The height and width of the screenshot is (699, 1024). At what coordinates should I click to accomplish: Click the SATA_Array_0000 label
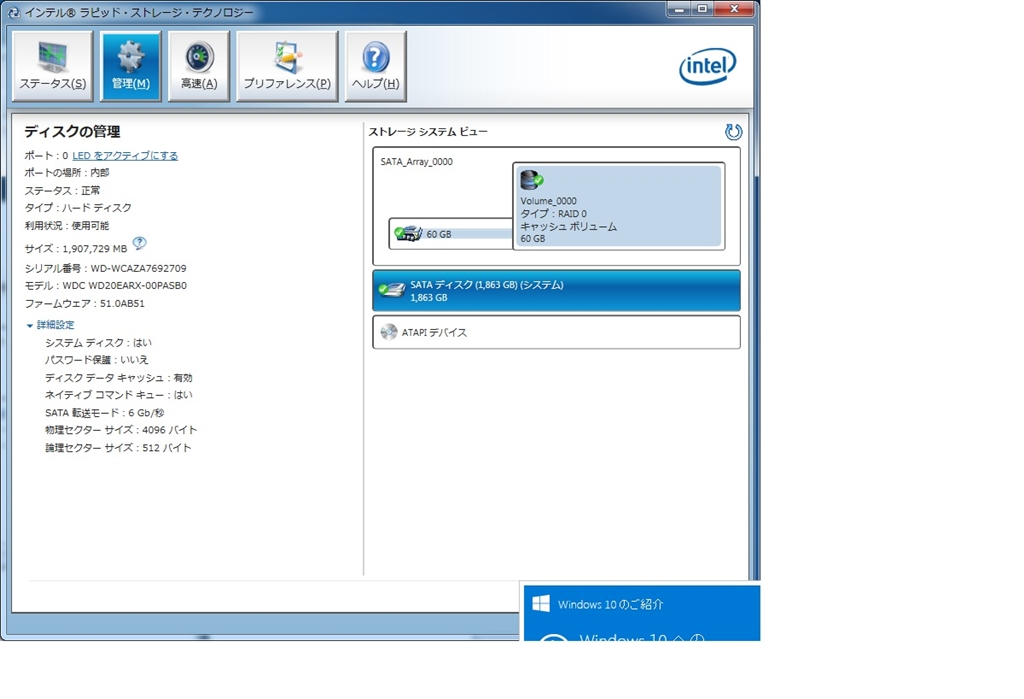click(417, 161)
